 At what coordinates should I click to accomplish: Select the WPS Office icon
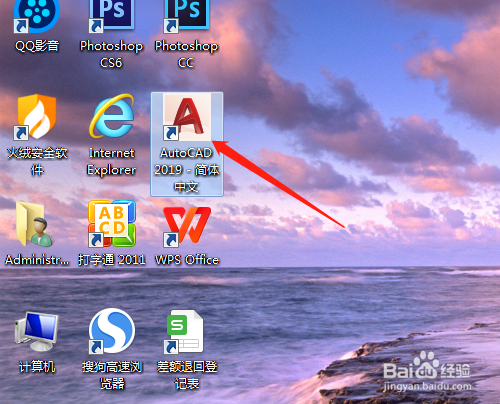click(x=187, y=226)
